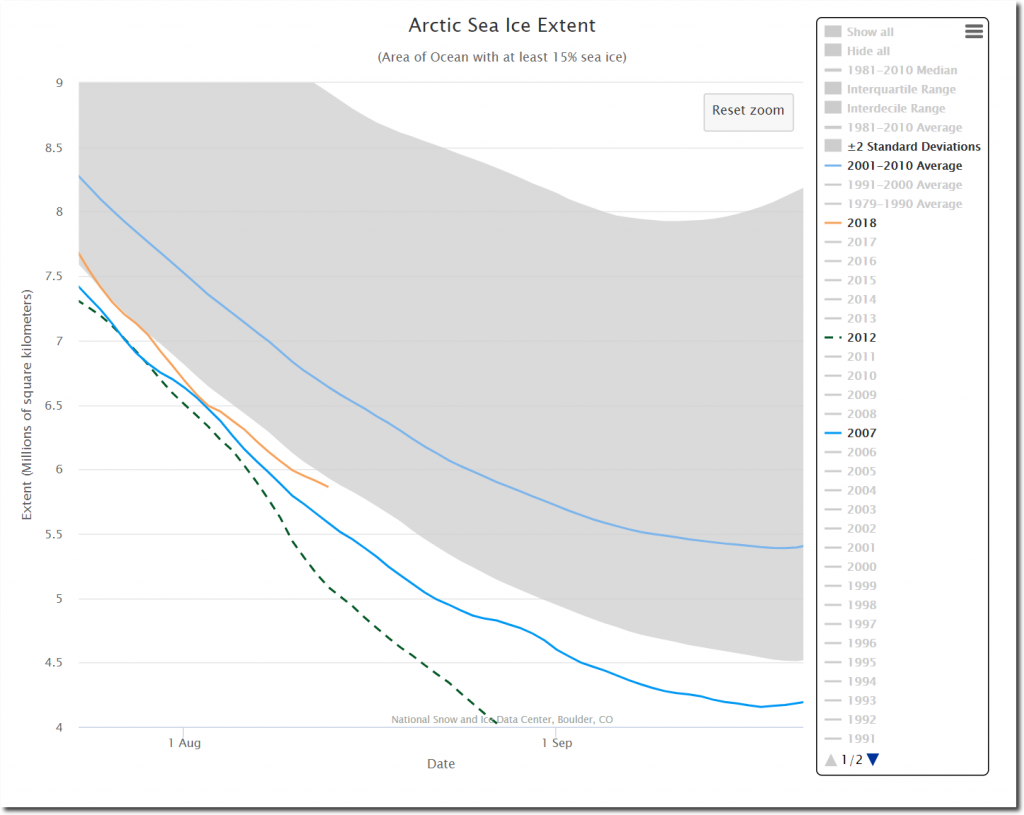Open National Snow and Ice Data Center credit link
The image size is (1024, 815).
click(502, 719)
